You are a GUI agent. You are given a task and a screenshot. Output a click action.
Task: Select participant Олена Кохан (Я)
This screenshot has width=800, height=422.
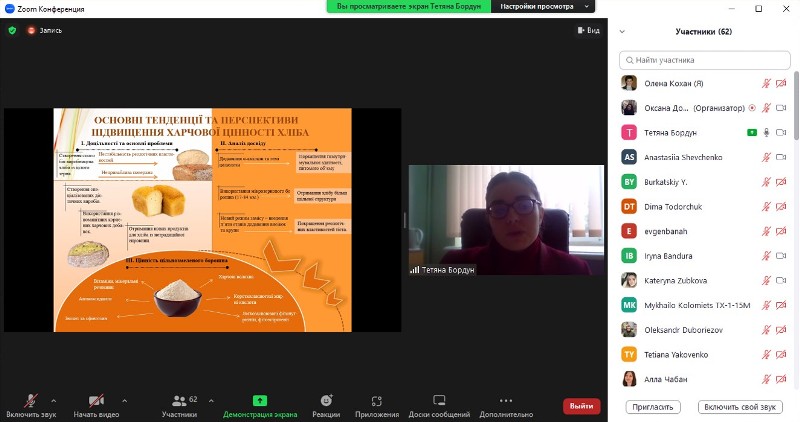(705, 83)
